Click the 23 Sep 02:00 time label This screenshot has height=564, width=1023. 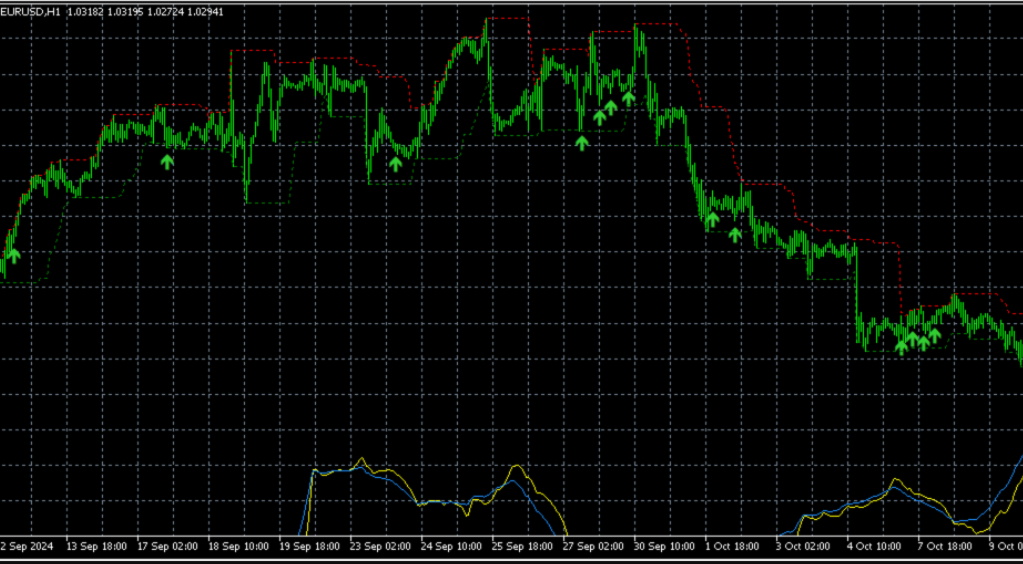click(x=380, y=546)
